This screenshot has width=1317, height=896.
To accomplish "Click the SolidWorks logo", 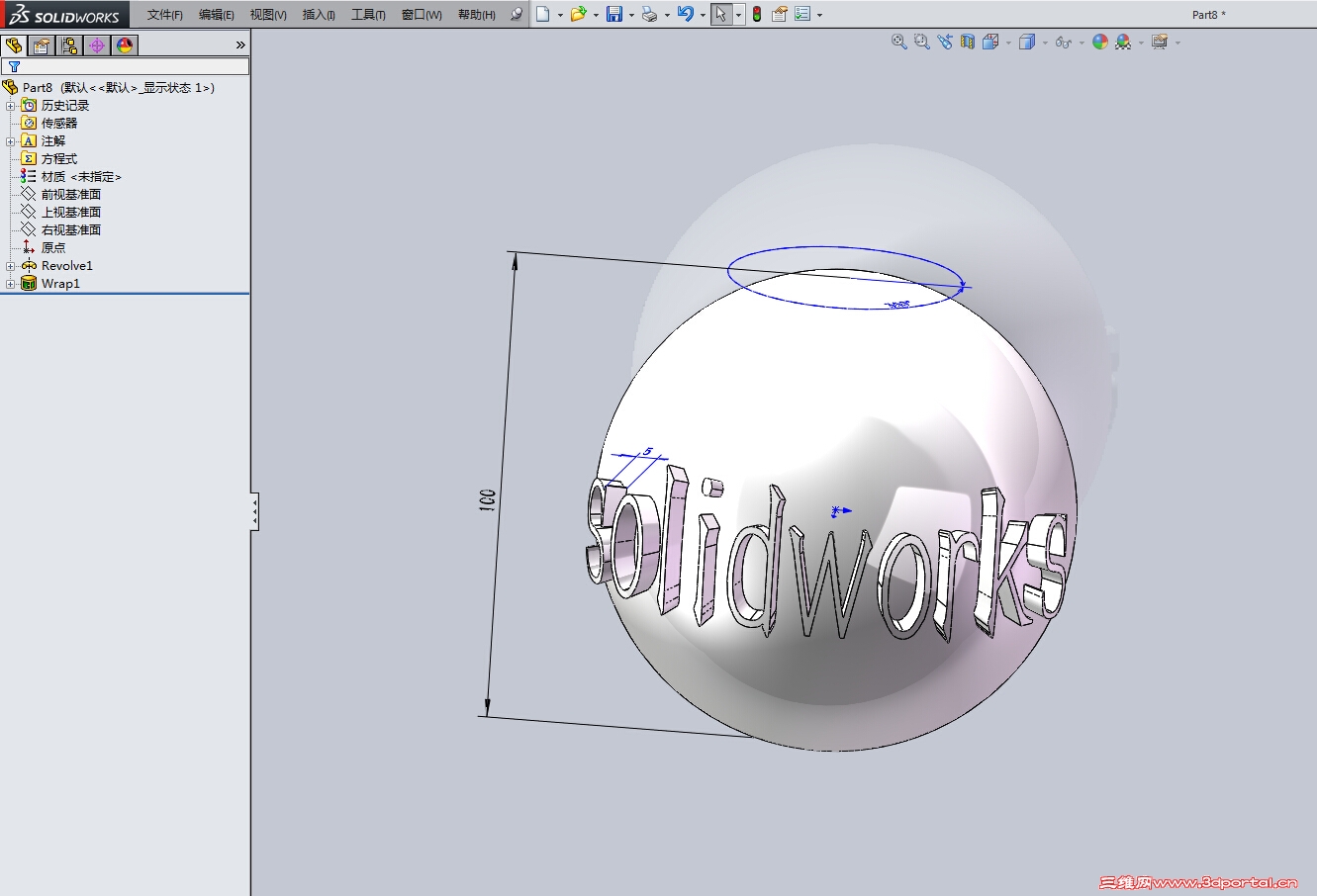I will tap(64, 14).
